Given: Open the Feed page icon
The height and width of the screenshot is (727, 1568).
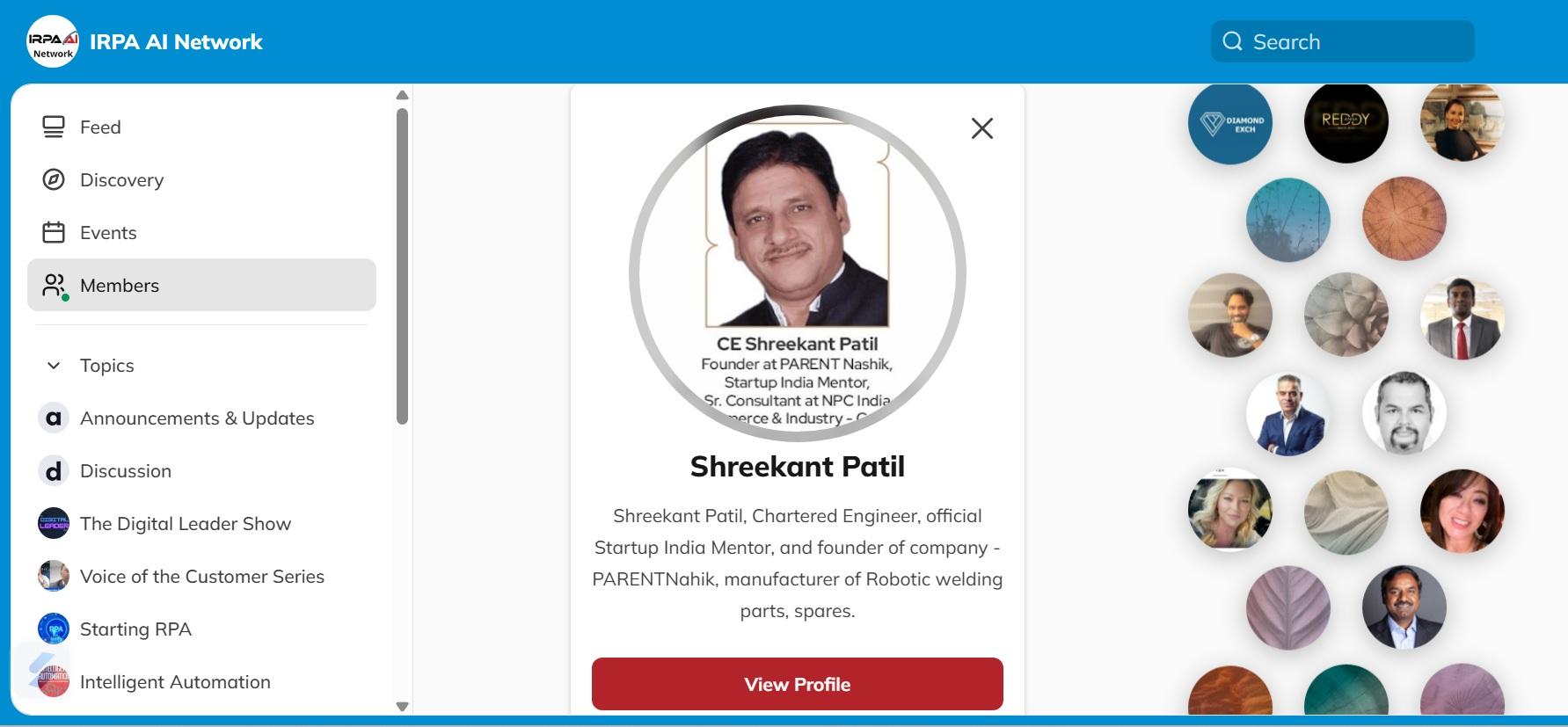Looking at the screenshot, I should pos(54,127).
